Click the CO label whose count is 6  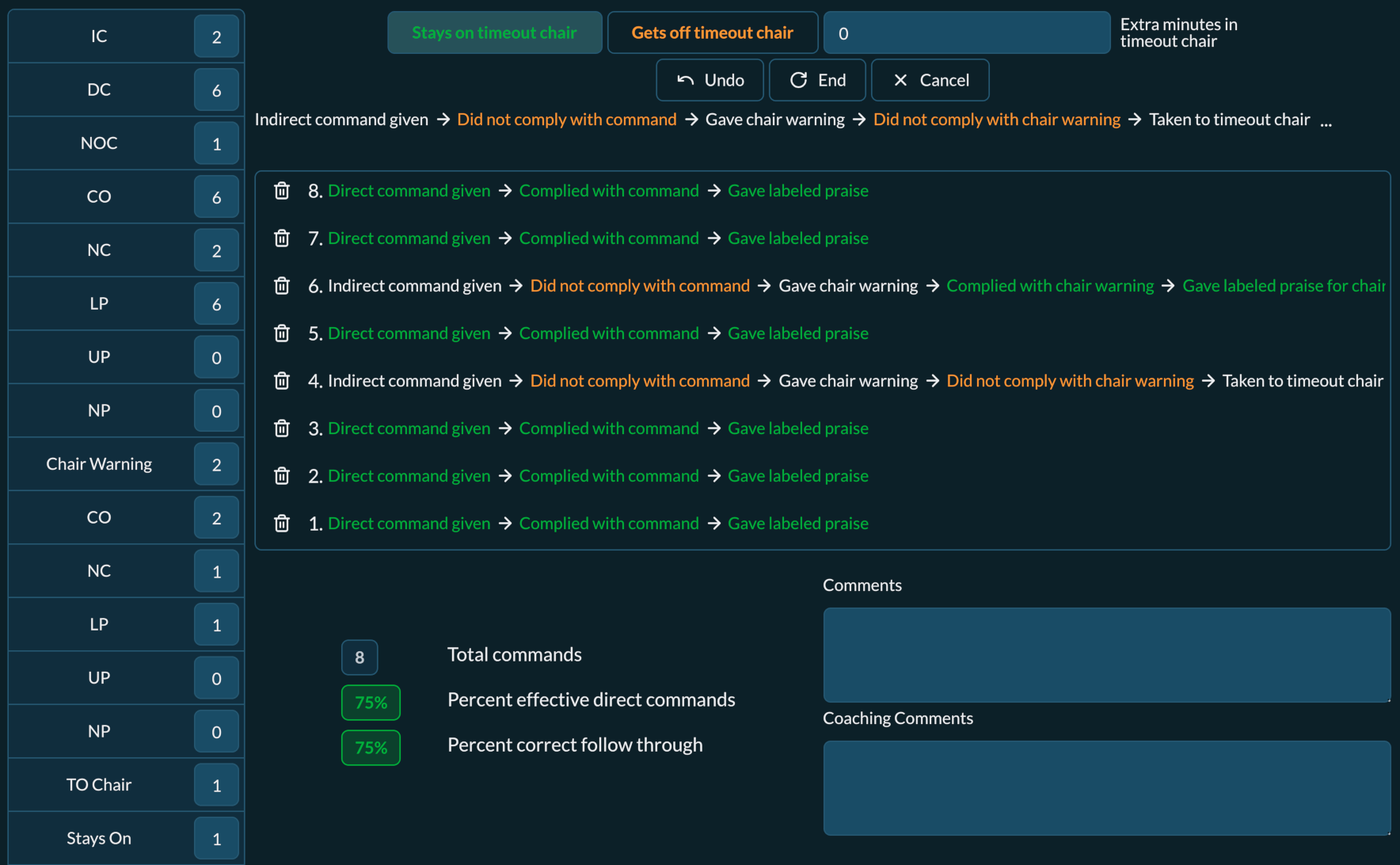[99, 196]
